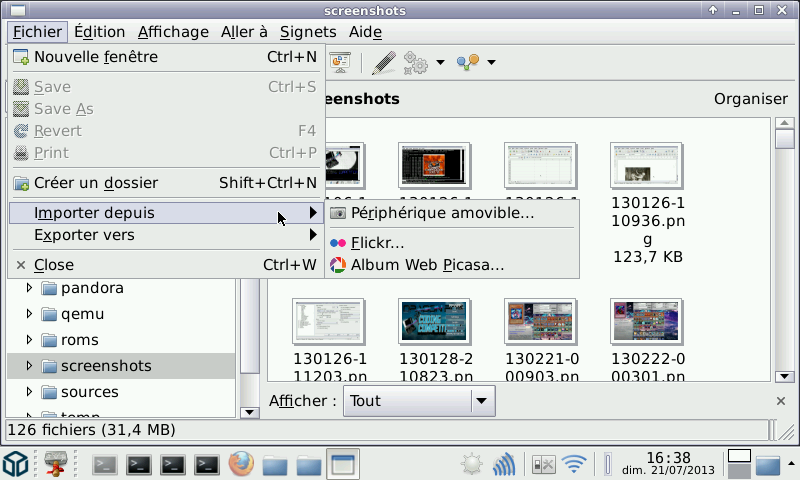Click the brightness sun icon in tray

click(472, 464)
